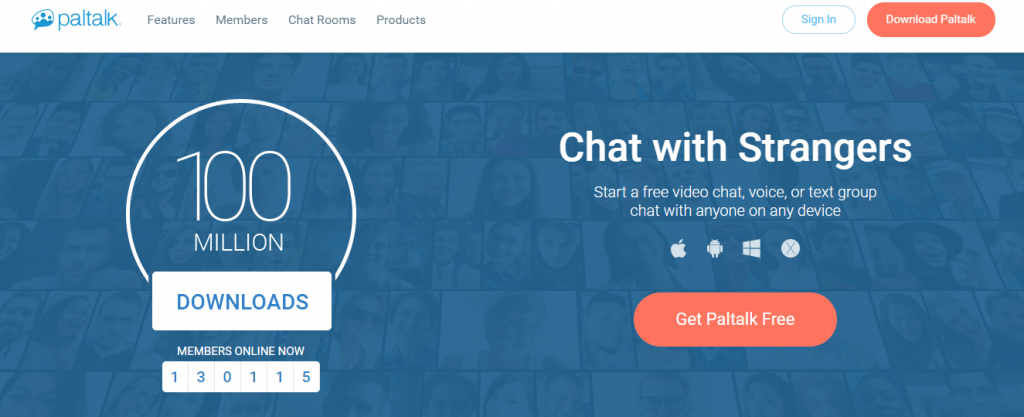
Task: Click the large 100 number
Action: (x=238, y=187)
